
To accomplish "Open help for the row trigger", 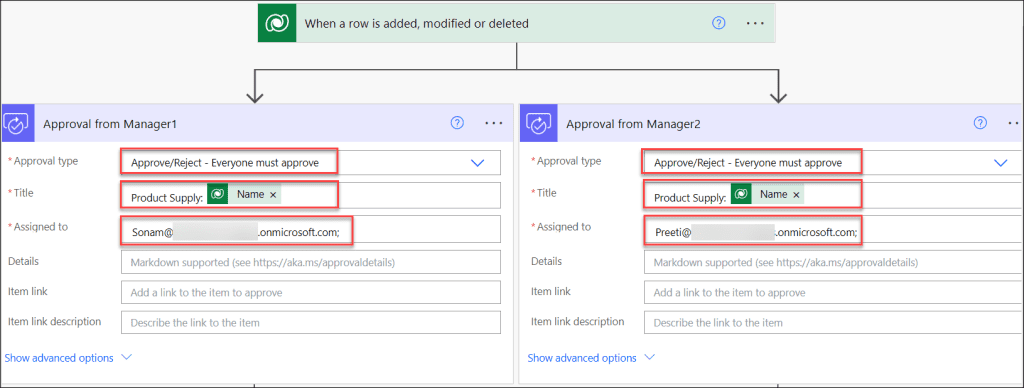I will [x=718, y=23].
